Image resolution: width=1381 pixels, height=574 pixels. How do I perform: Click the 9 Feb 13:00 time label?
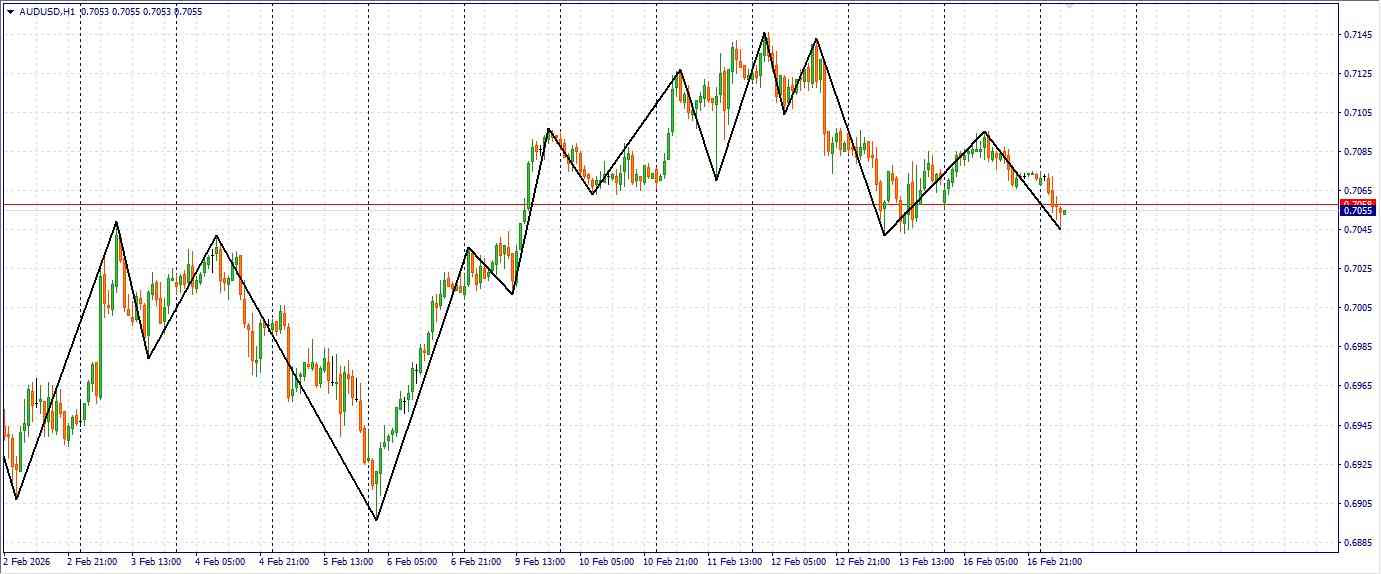tap(540, 562)
